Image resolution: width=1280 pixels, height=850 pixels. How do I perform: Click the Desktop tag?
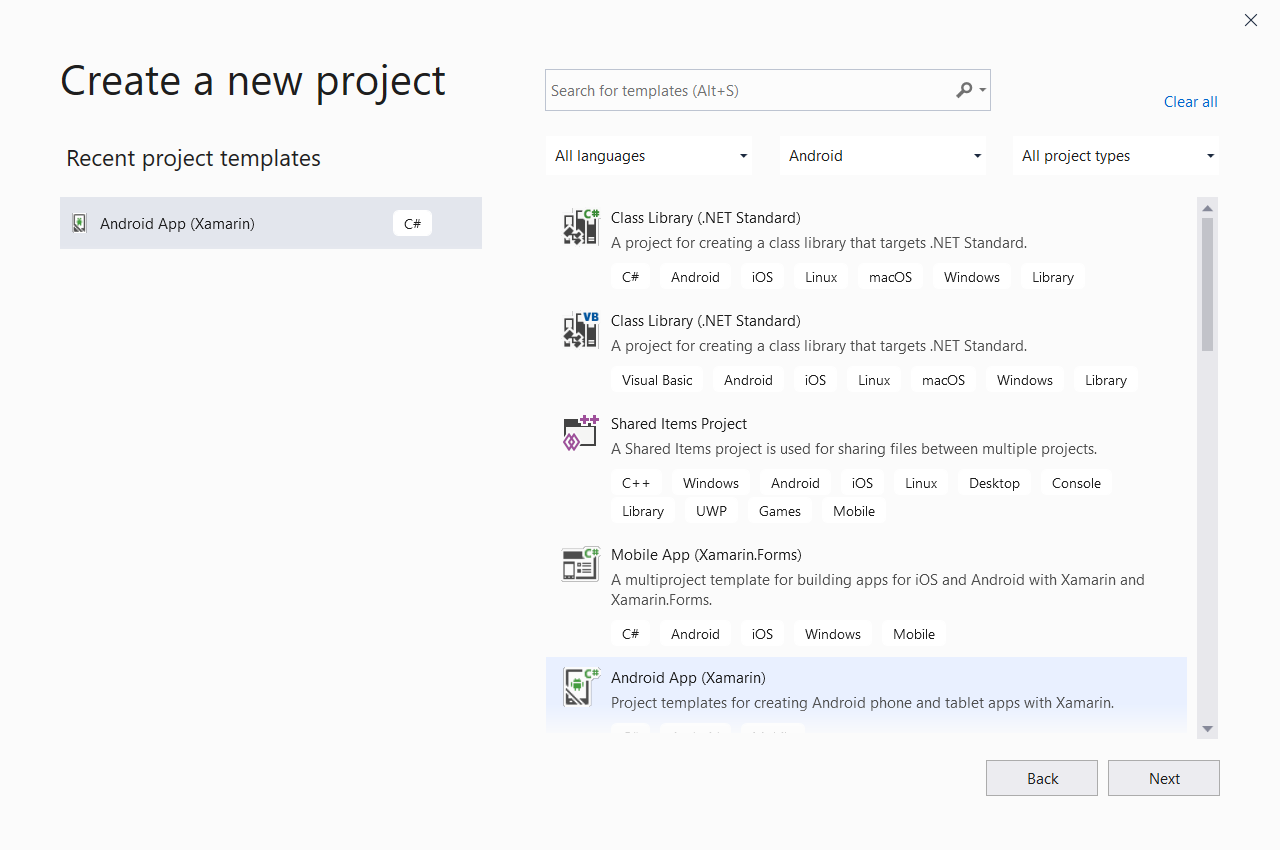[x=994, y=483]
